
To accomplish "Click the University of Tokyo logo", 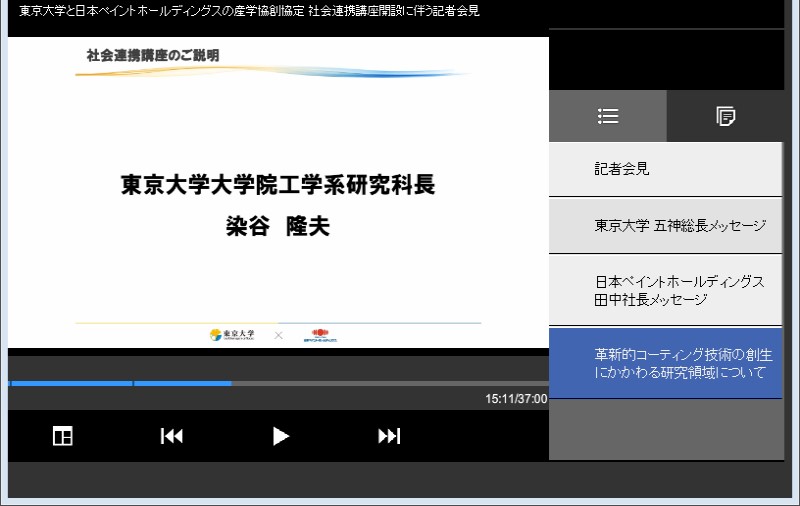I will 232,335.
